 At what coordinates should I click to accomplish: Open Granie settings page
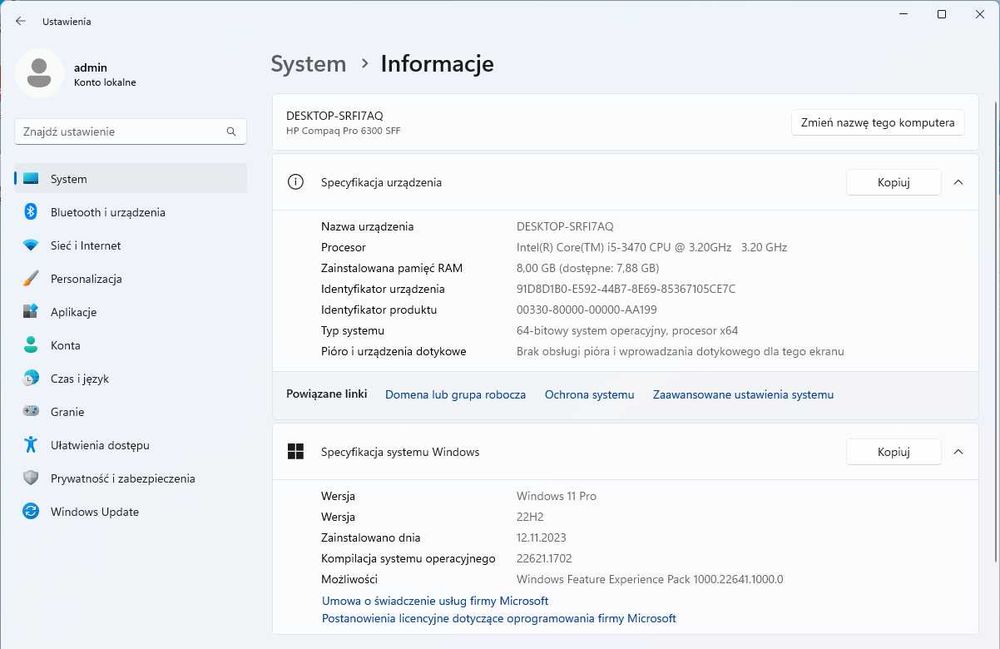click(131, 411)
